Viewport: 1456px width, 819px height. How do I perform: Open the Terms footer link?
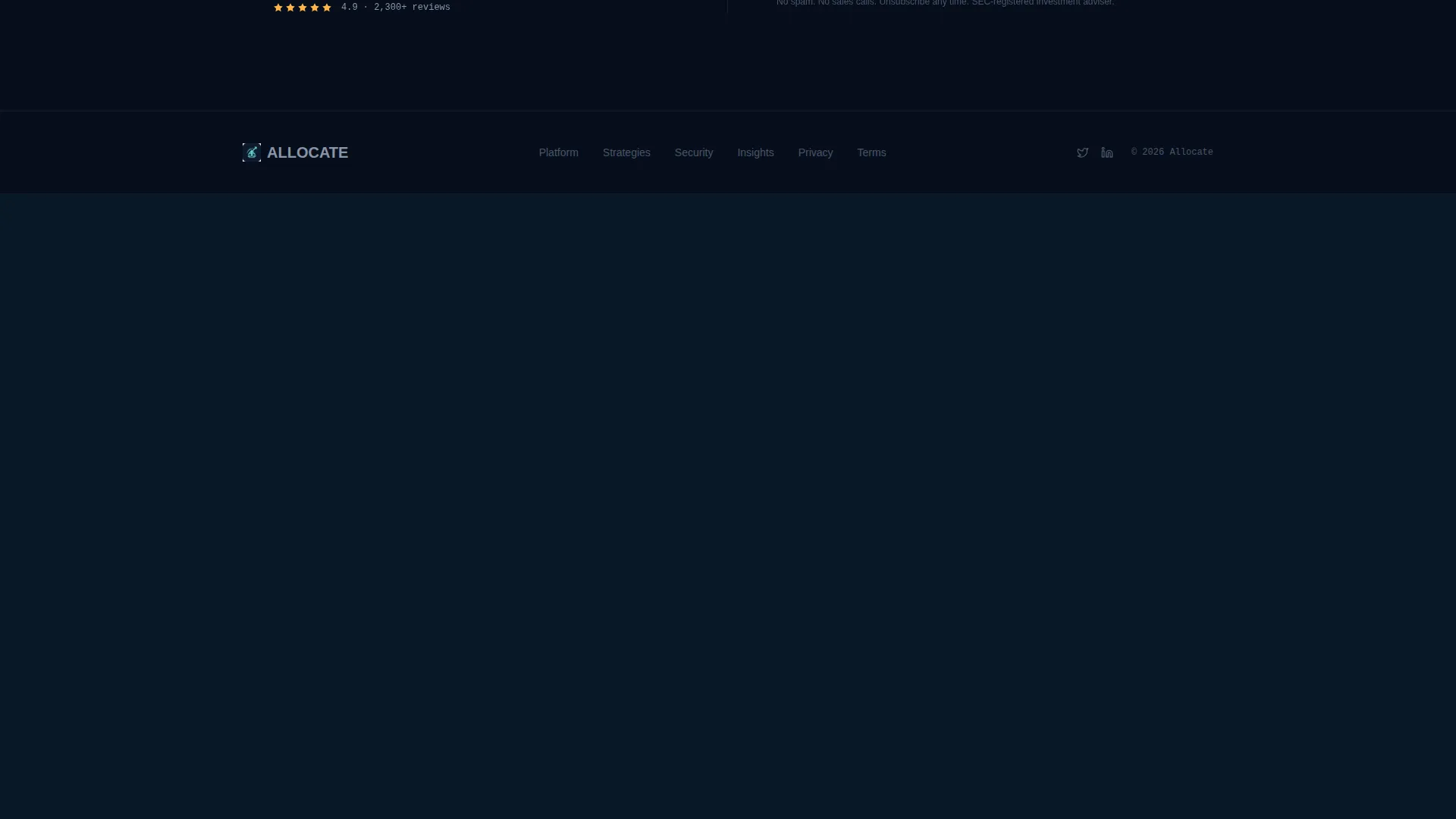pyautogui.click(x=871, y=152)
